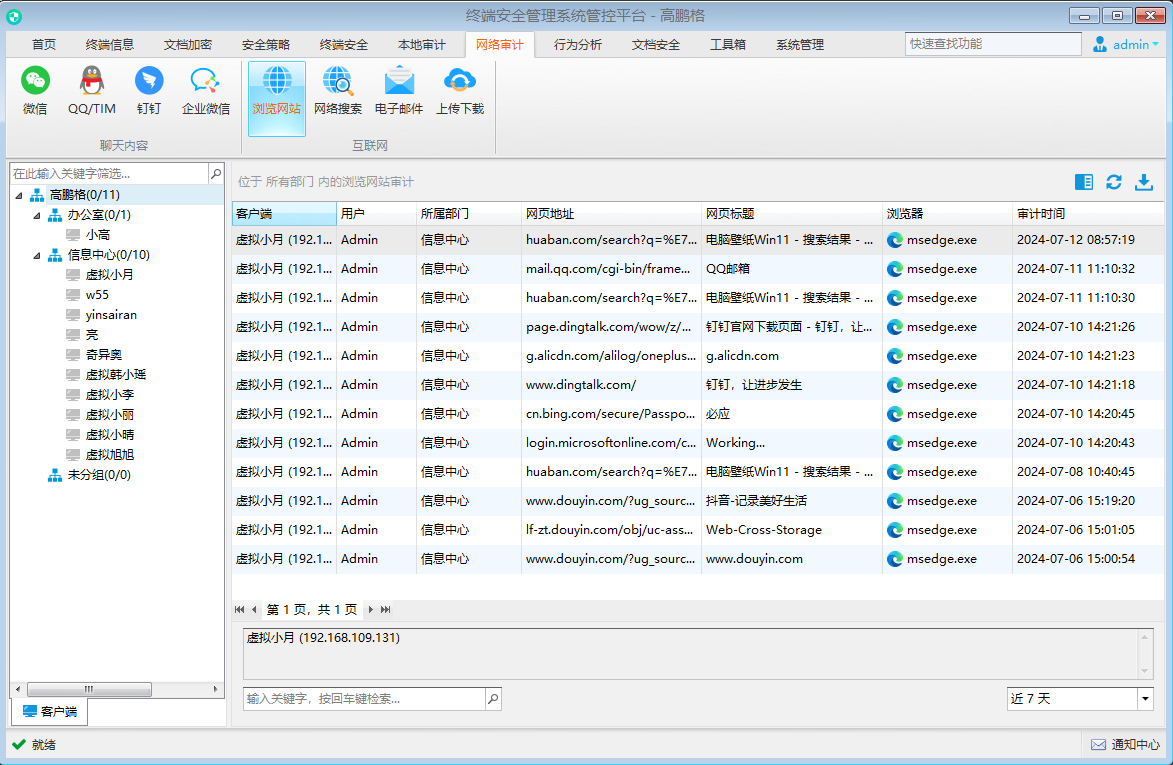Switch to the 终端安全 tab

[343, 45]
